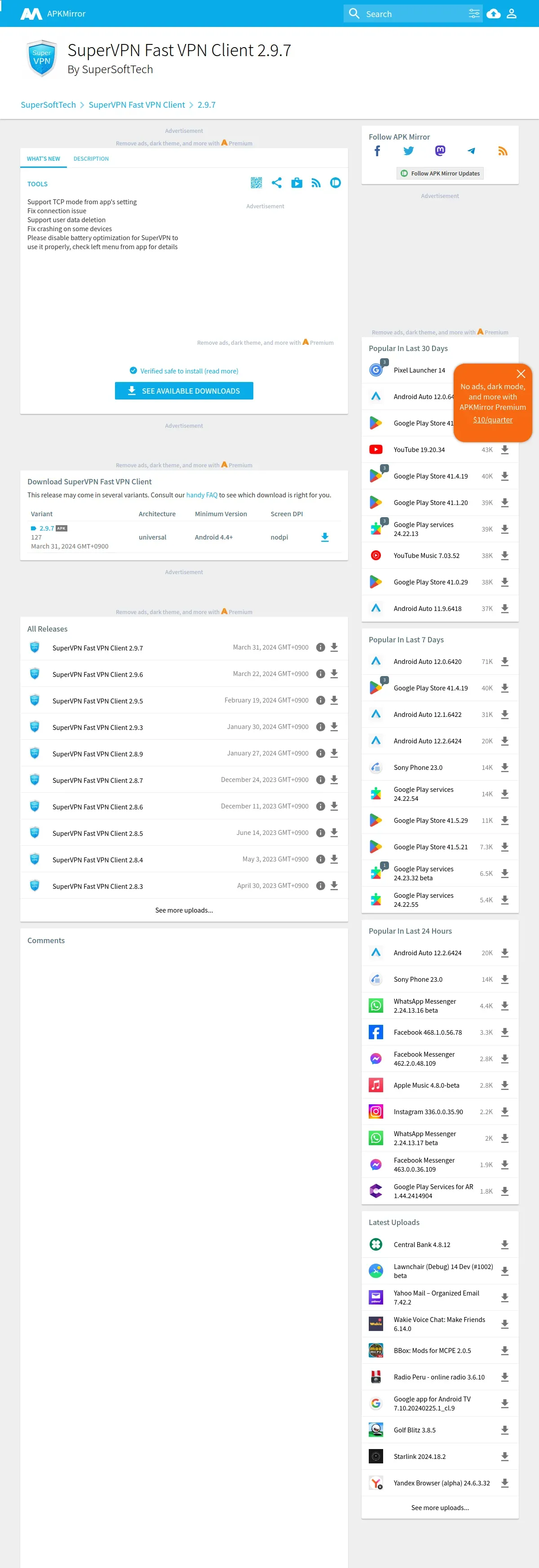Download SuperVPN Fast VPN Client 2.8.3
The height and width of the screenshot is (1568, 539).
click(x=334, y=886)
